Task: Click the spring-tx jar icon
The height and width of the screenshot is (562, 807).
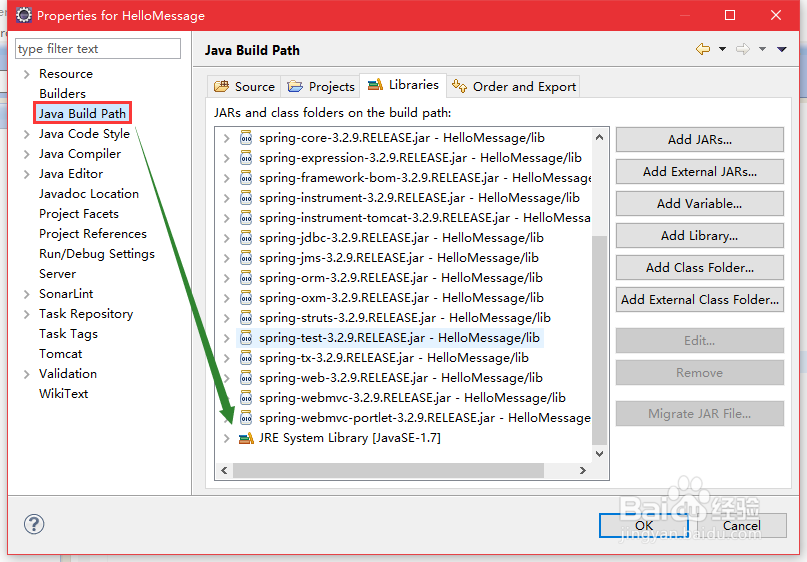Action: point(246,358)
